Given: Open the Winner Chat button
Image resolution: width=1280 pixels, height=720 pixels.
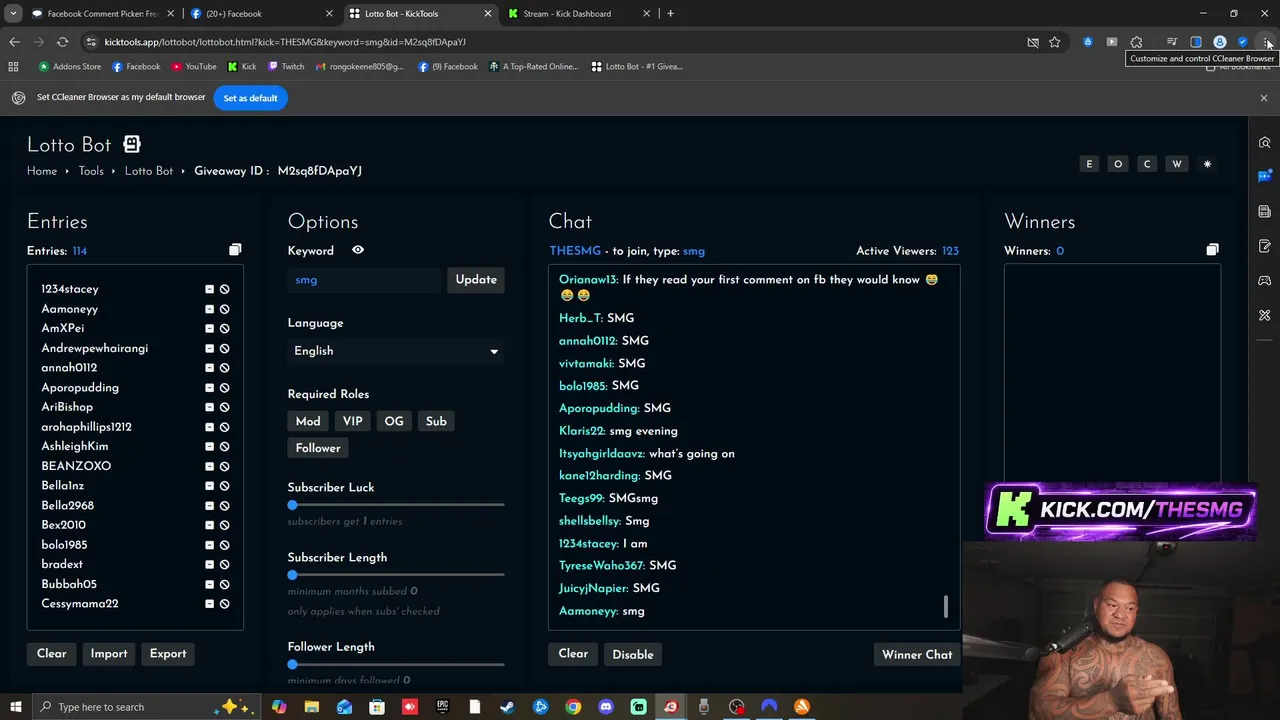Looking at the screenshot, I should coord(917,655).
